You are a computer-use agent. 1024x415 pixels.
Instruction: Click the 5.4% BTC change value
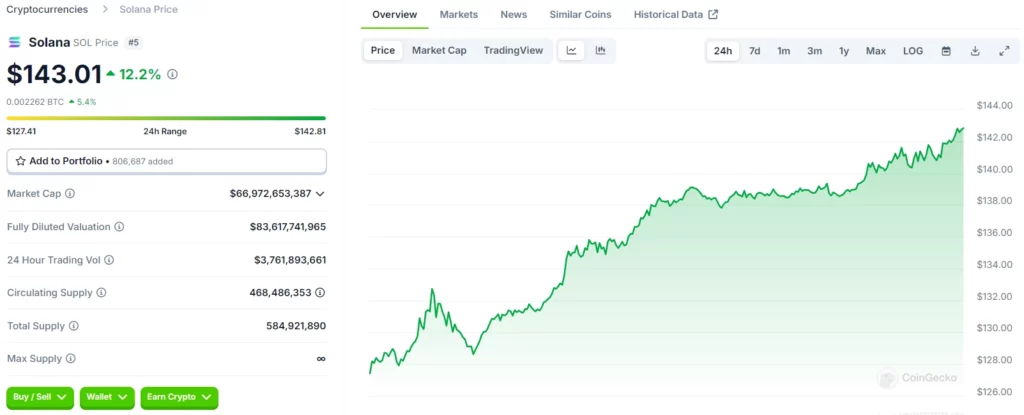coord(86,102)
